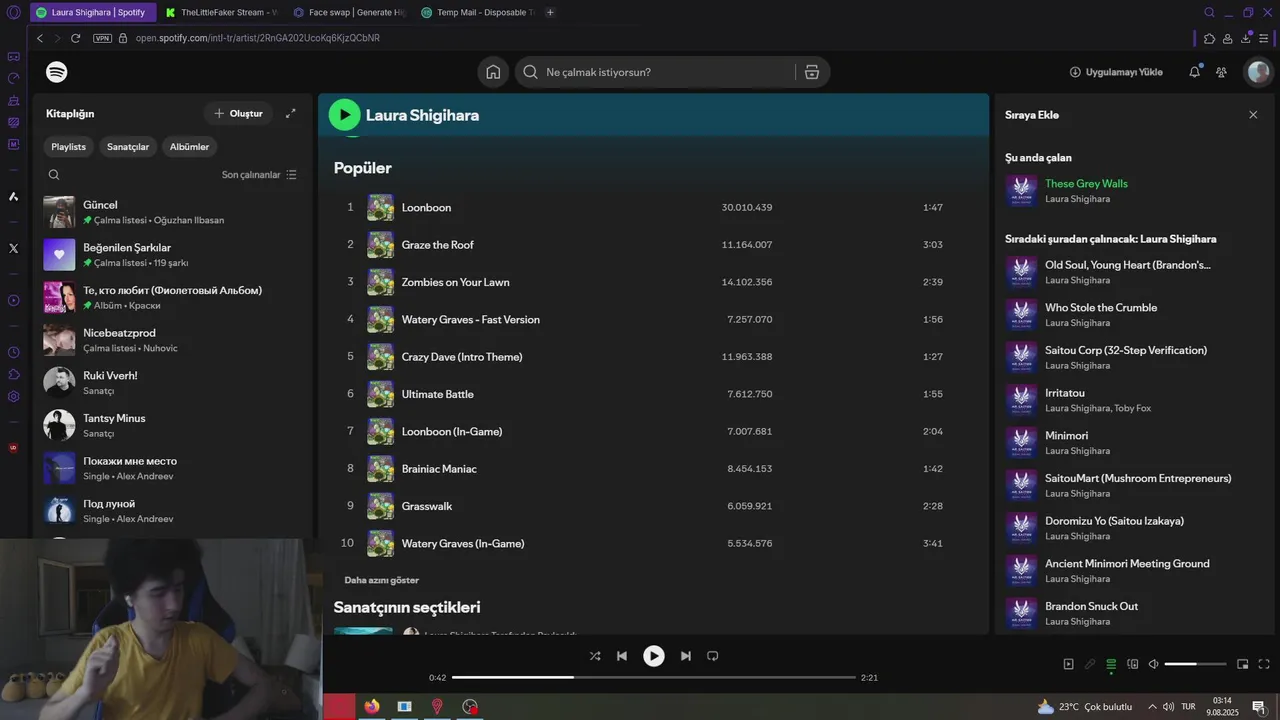Open Friend Activity icon
This screenshot has height=720, width=1280.
click(x=1221, y=72)
